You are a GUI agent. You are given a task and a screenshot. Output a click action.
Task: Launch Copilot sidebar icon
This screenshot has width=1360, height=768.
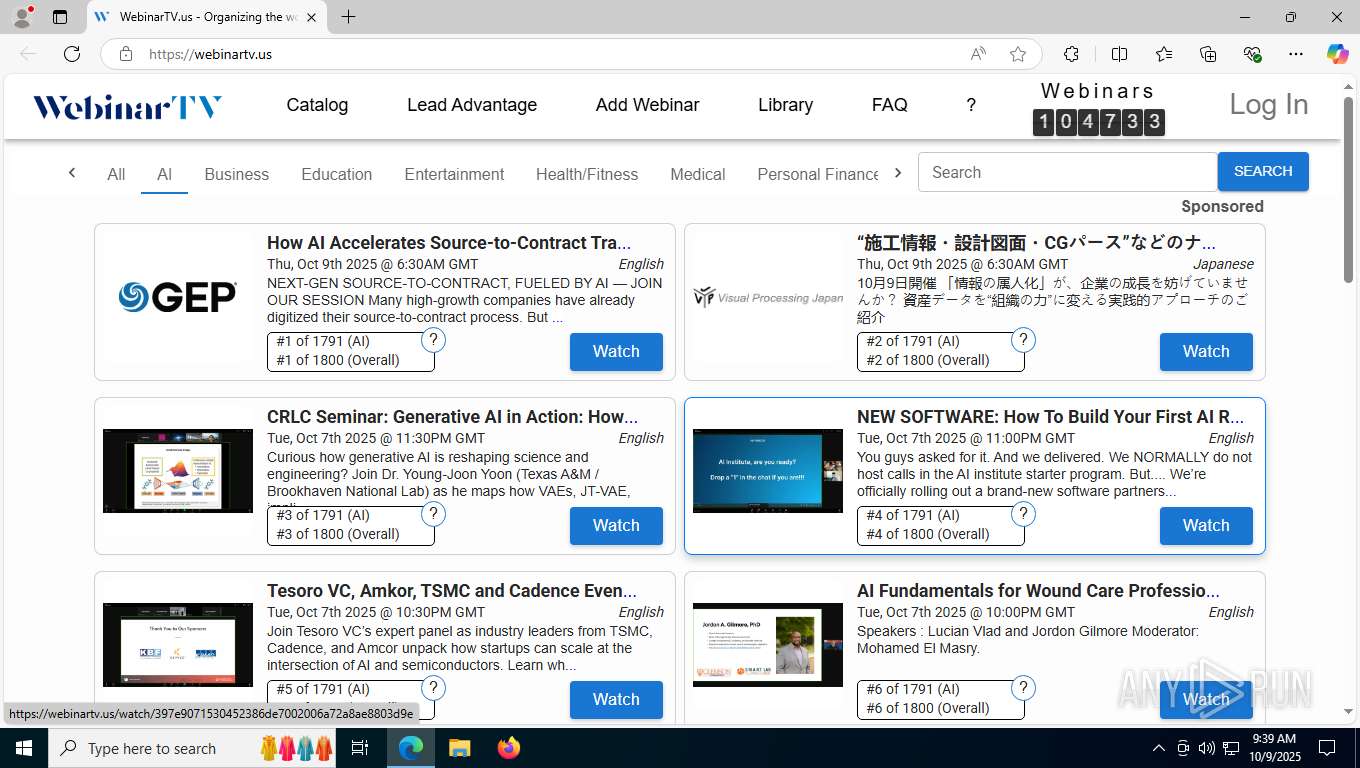1337,54
